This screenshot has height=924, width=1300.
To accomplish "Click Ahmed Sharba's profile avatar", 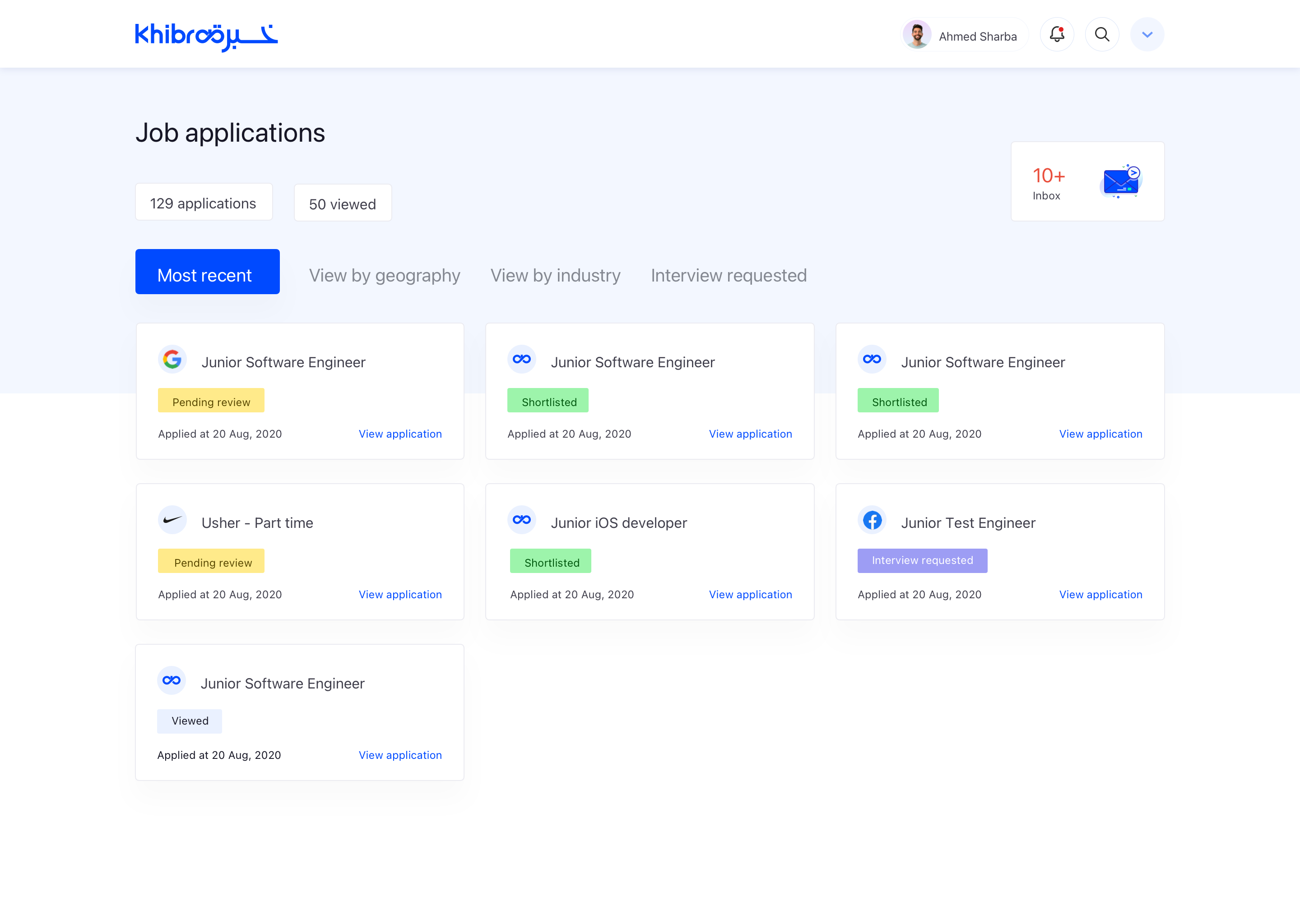I will [917, 35].
